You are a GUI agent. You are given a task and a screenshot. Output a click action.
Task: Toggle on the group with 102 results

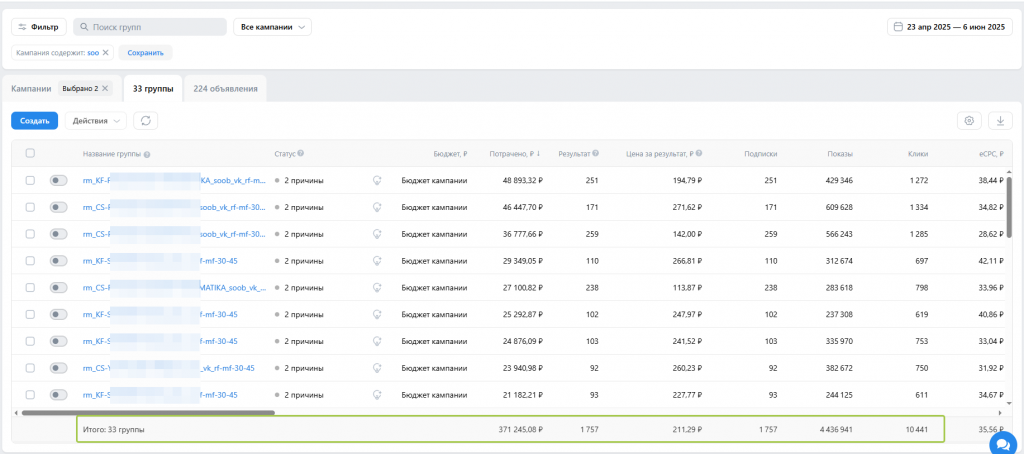coord(59,314)
